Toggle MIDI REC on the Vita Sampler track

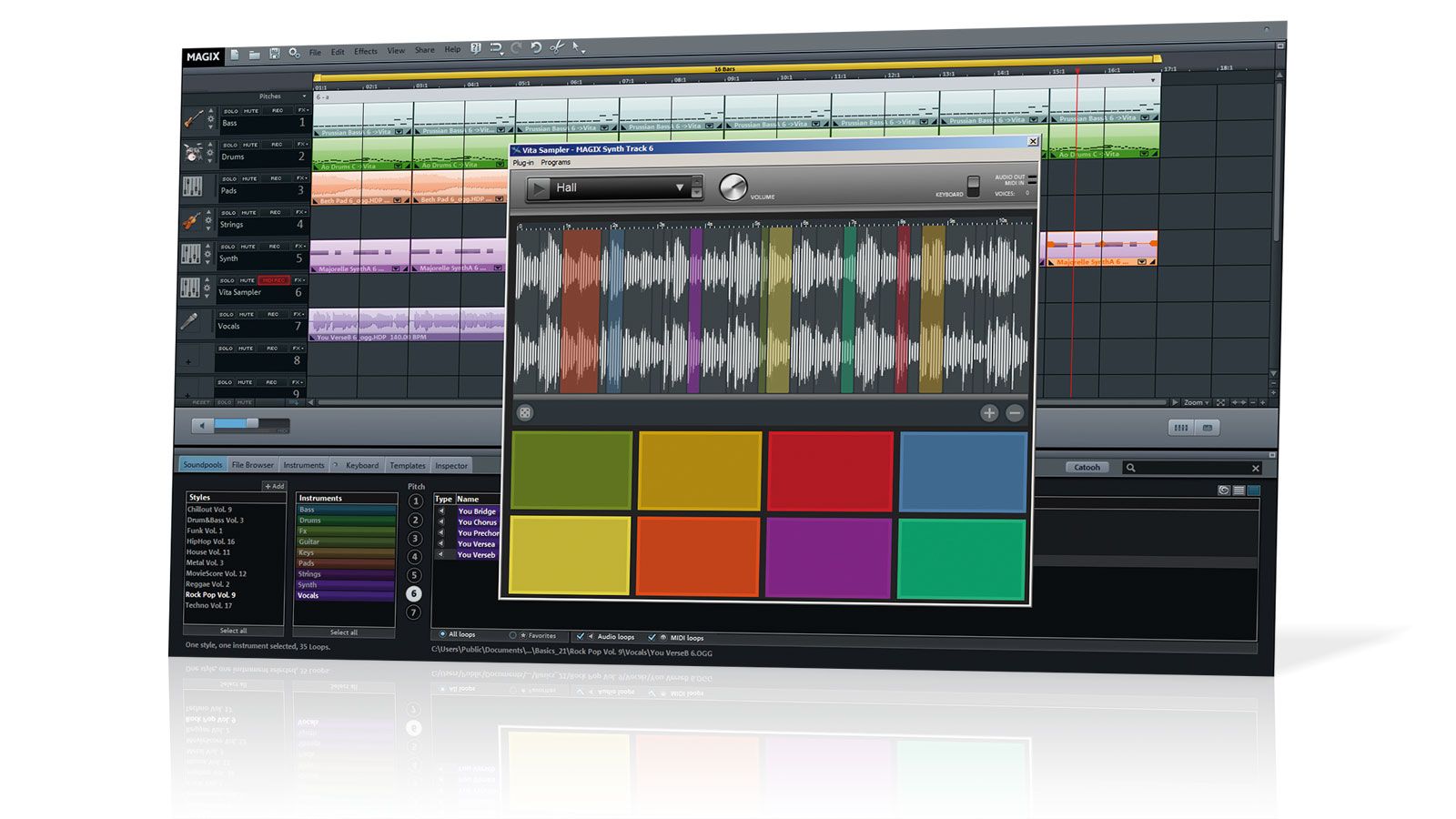[x=274, y=280]
